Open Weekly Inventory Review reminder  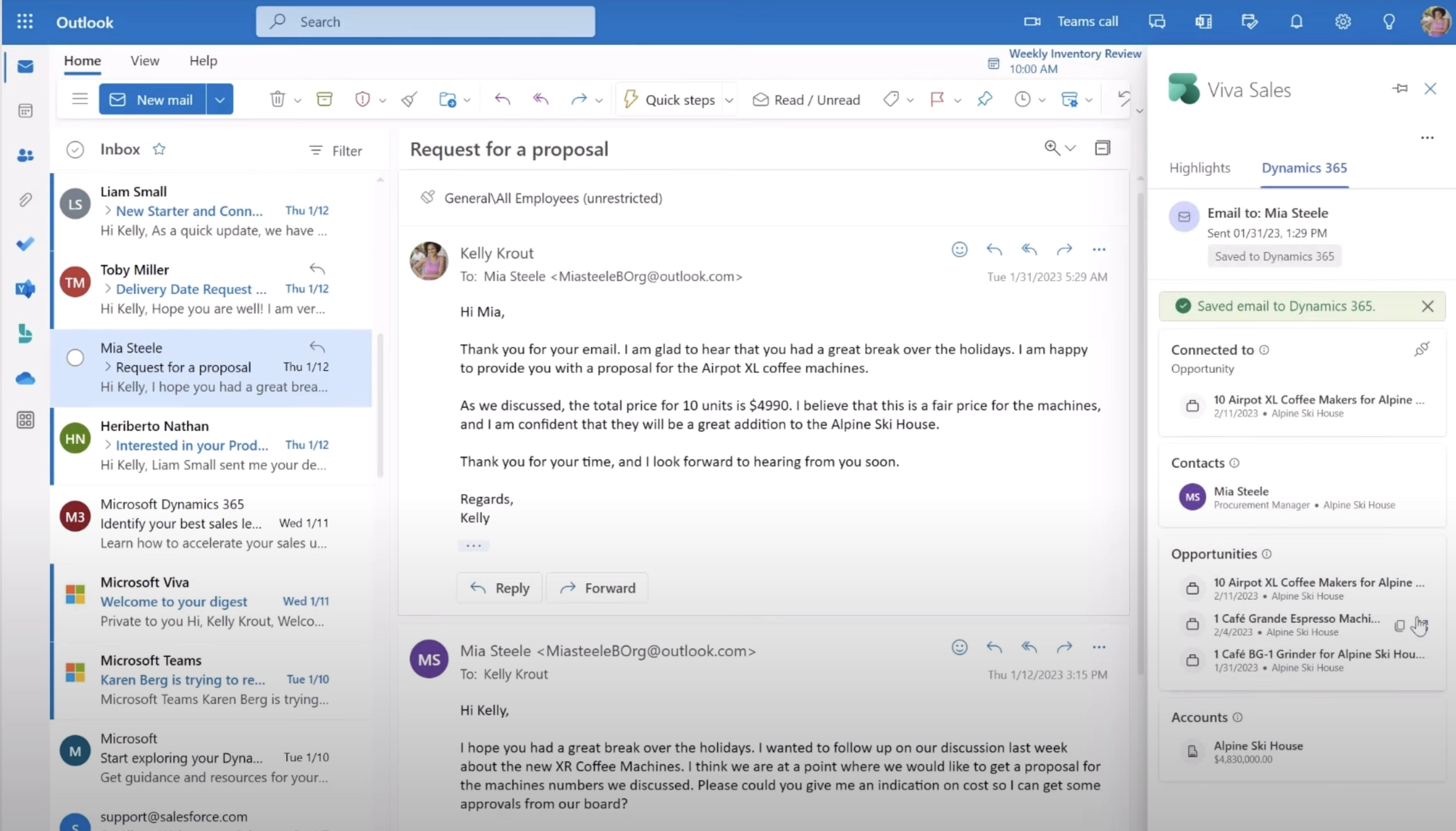point(1065,61)
